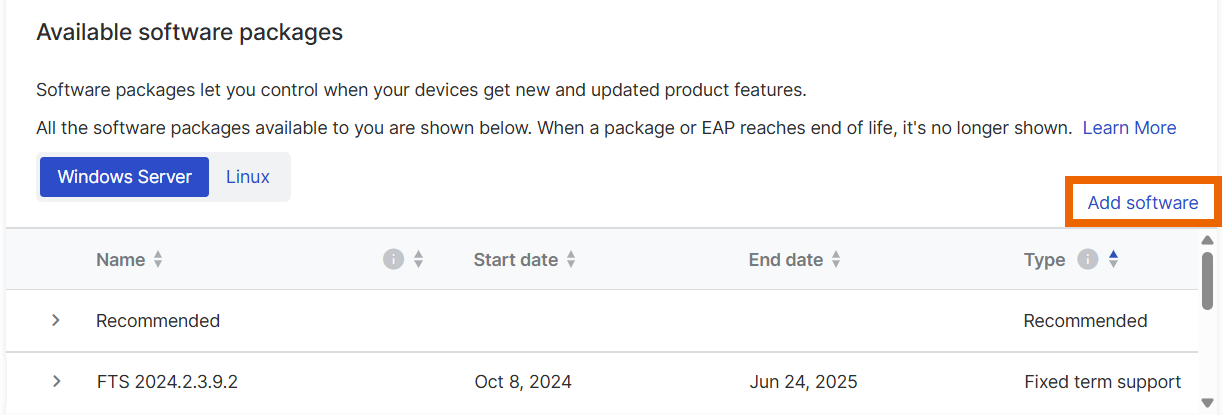Open the Learn More link
This screenshot has width=1230, height=415.
[1129, 128]
